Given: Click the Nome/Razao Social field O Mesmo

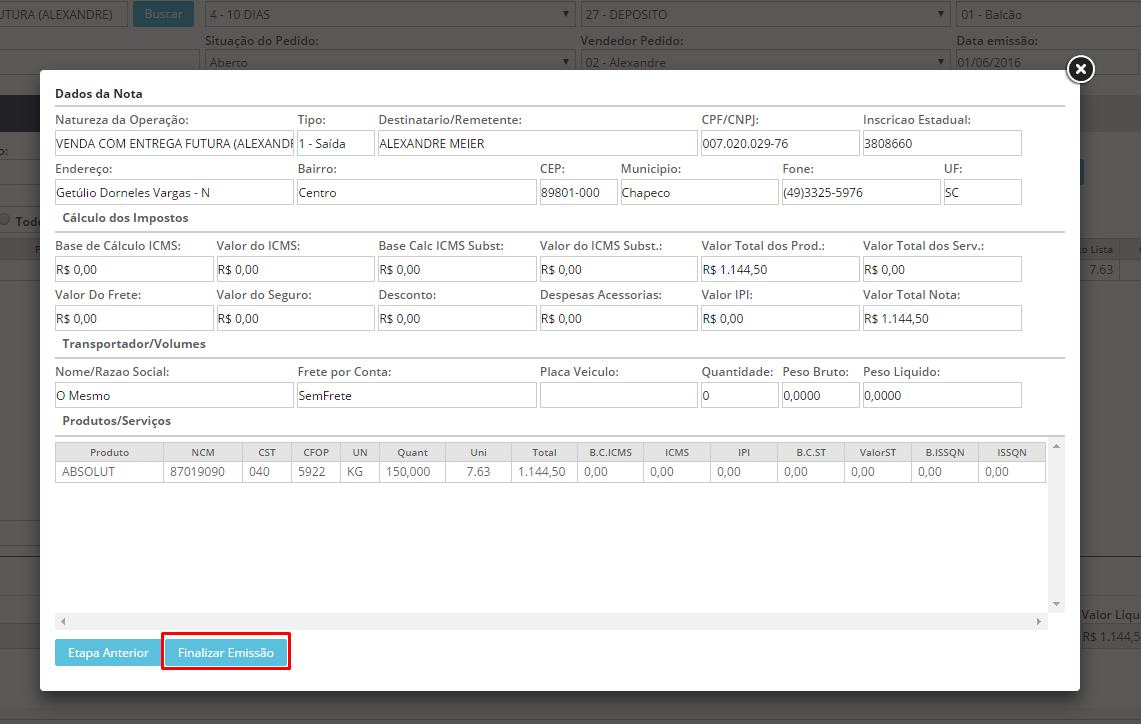Looking at the screenshot, I should pyautogui.click(x=174, y=395).
